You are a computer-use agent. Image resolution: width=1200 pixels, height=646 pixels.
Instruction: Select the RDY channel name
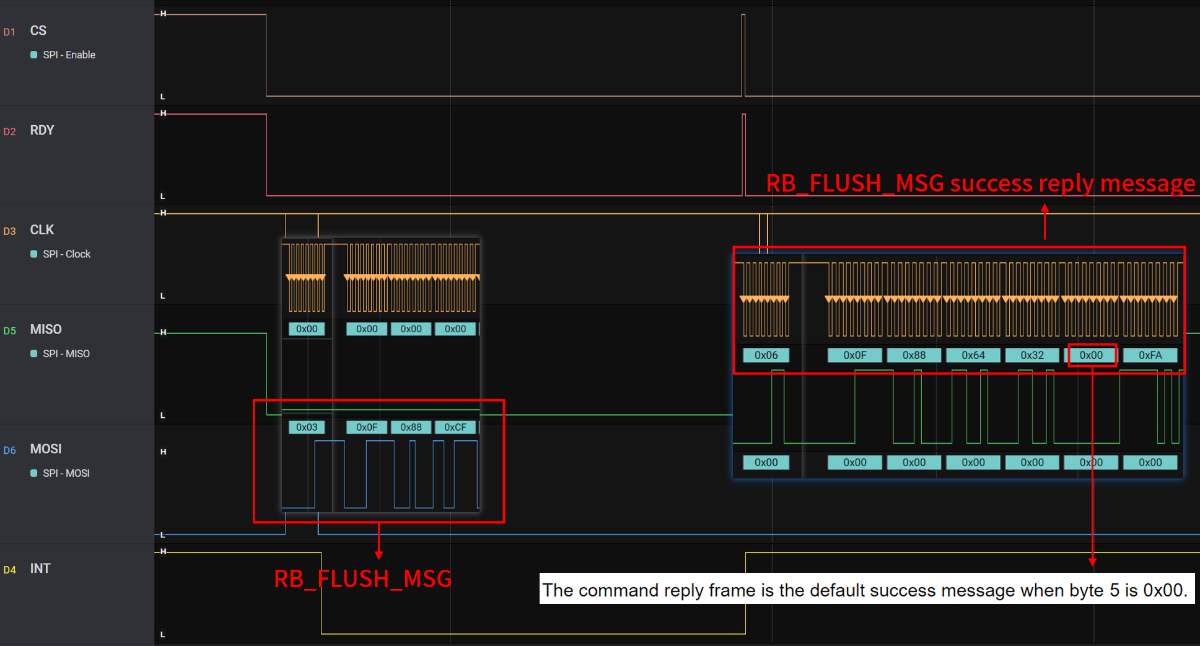[42, 131]
